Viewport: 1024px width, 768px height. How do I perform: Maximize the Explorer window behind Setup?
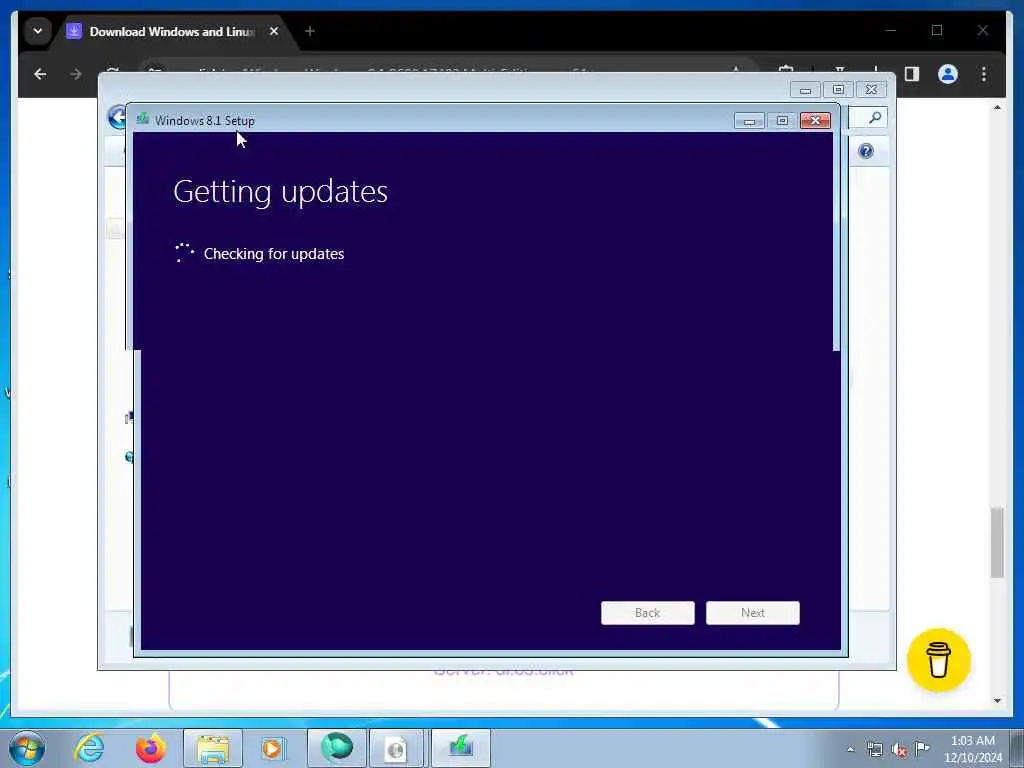[838, 89]
